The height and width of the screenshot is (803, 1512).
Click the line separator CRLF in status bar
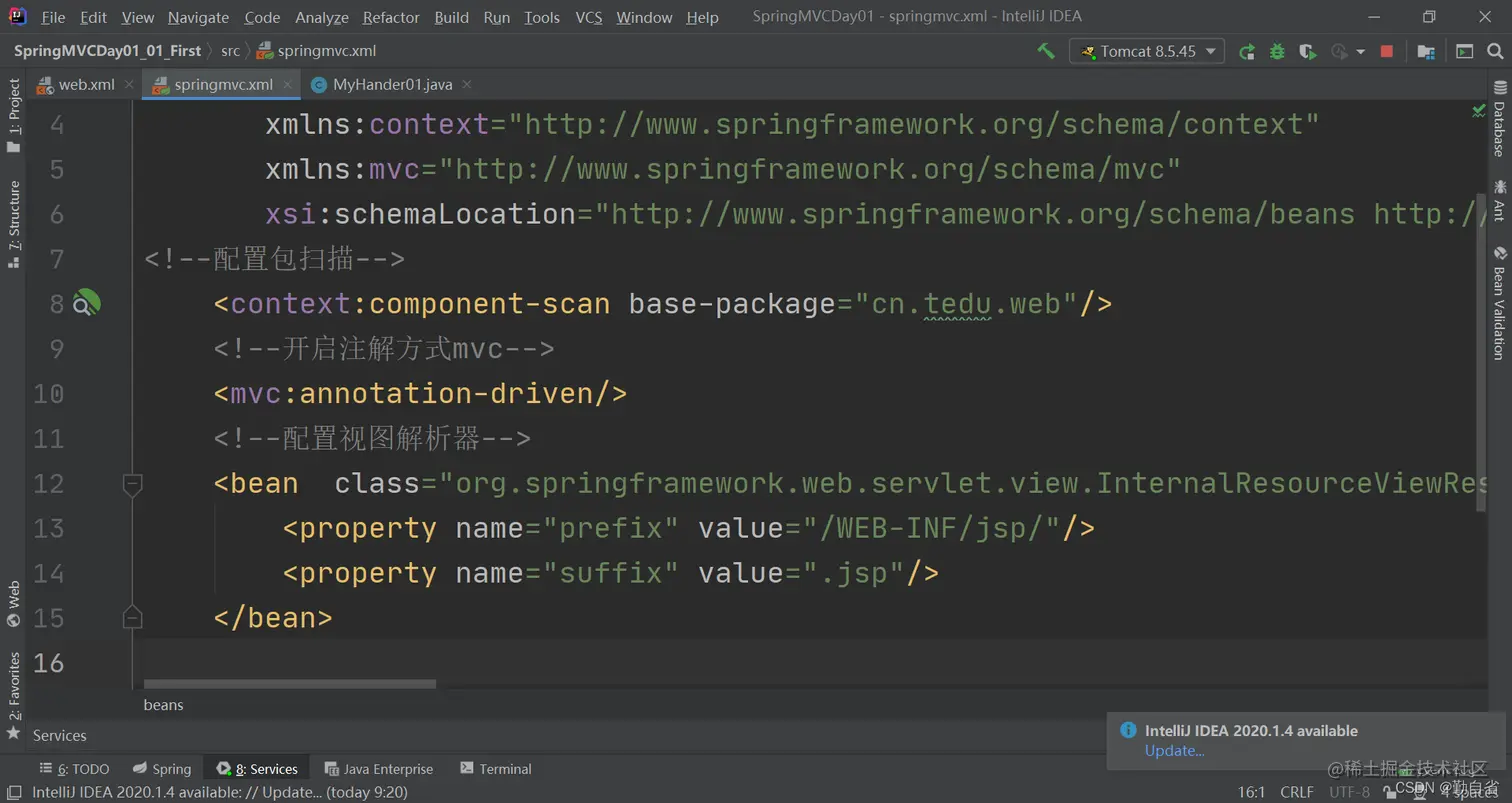1297,792
